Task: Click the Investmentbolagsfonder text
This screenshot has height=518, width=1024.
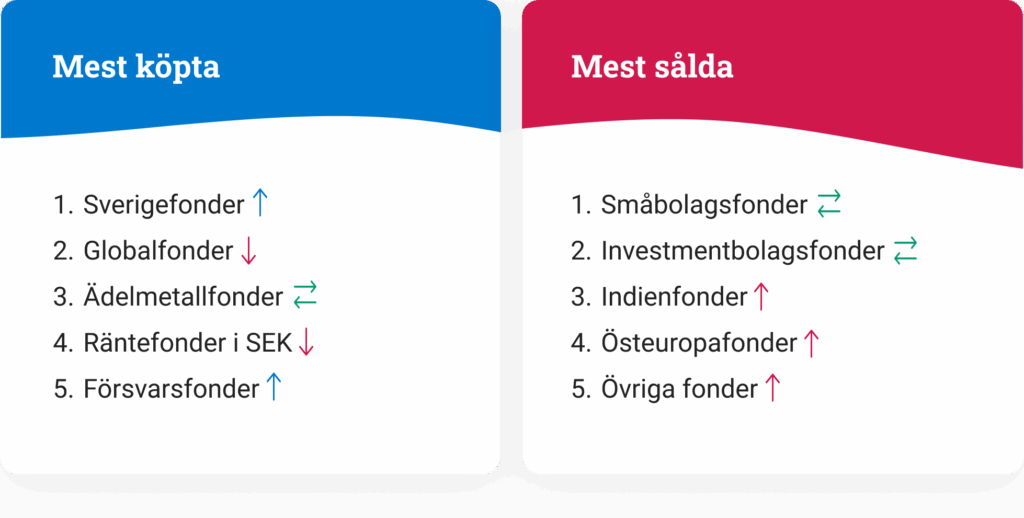Action: coord(742,251)
